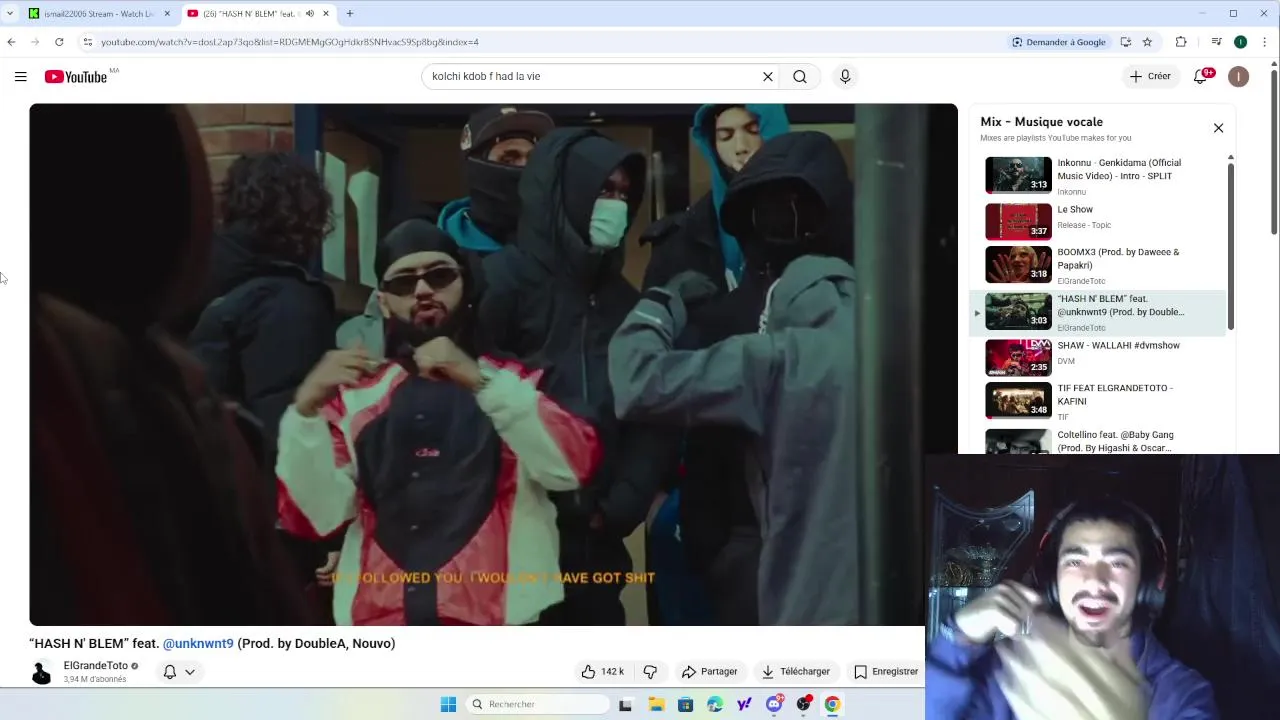Click the Rechercher taskbar search box
1280x720 pixels.
538,704
